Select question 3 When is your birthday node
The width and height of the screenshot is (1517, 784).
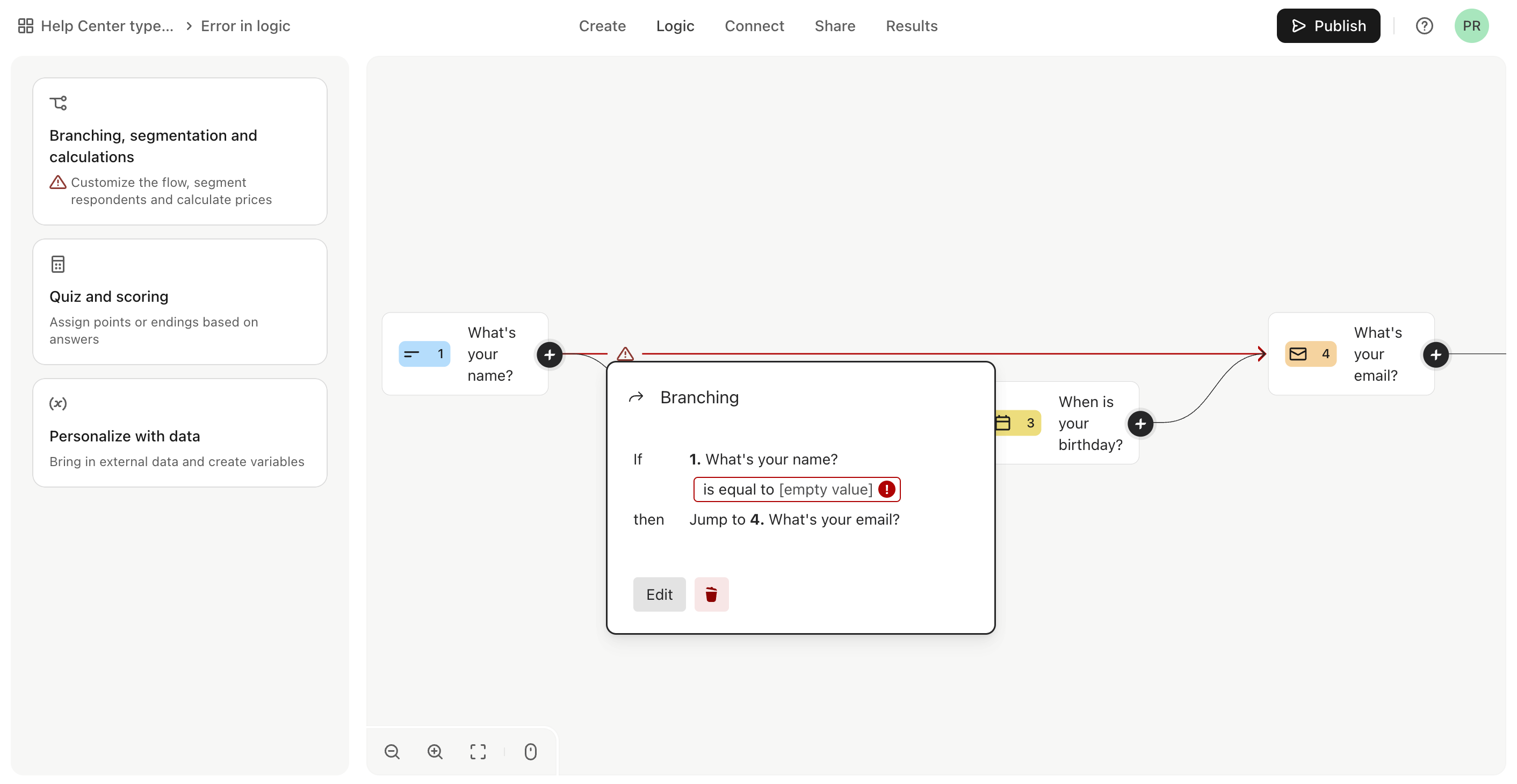1066,423
